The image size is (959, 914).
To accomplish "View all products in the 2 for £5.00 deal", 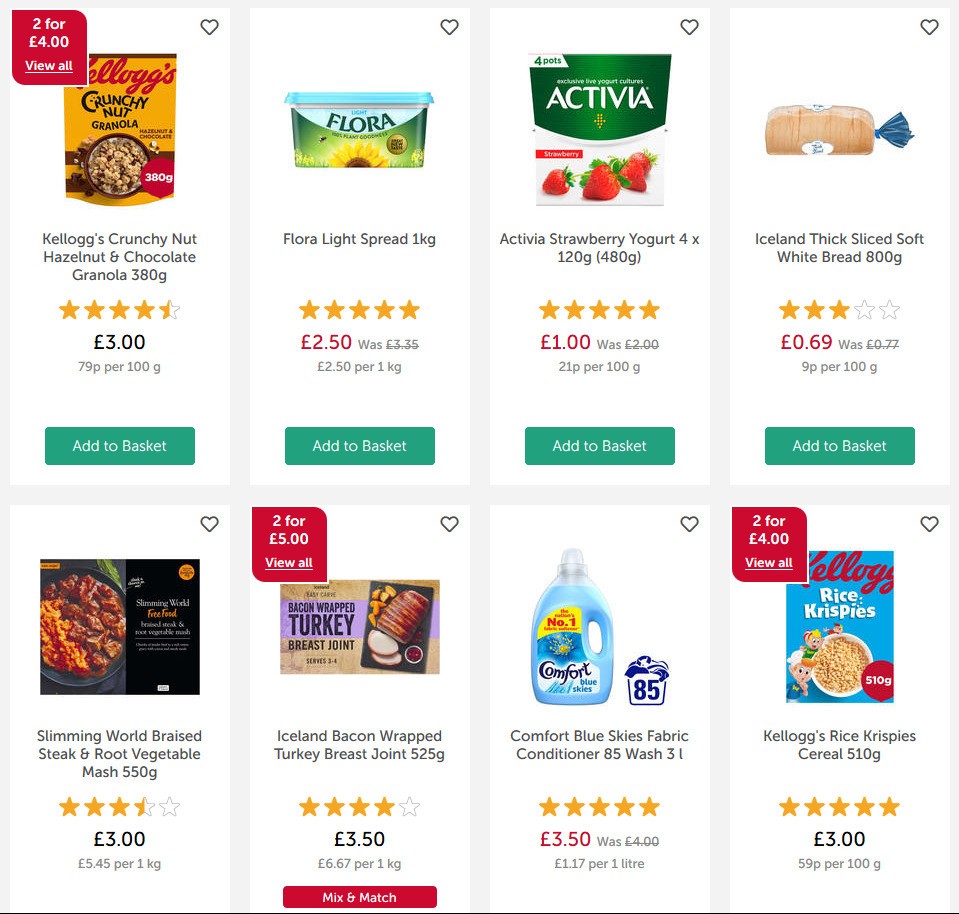I will point(288,562).
